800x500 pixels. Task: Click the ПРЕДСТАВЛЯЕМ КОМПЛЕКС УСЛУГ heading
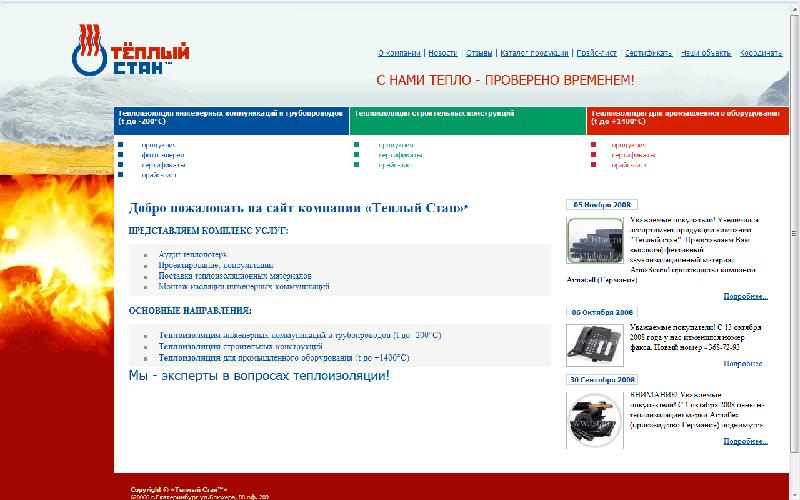209,231
